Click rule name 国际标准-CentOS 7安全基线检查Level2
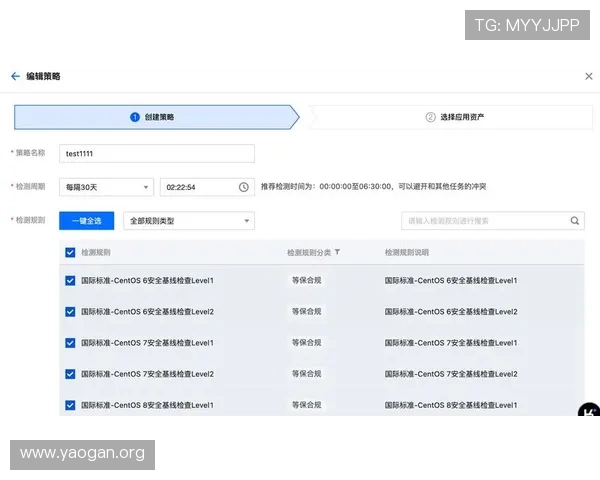This screenshot has width=600, height=480. point(147,374)
